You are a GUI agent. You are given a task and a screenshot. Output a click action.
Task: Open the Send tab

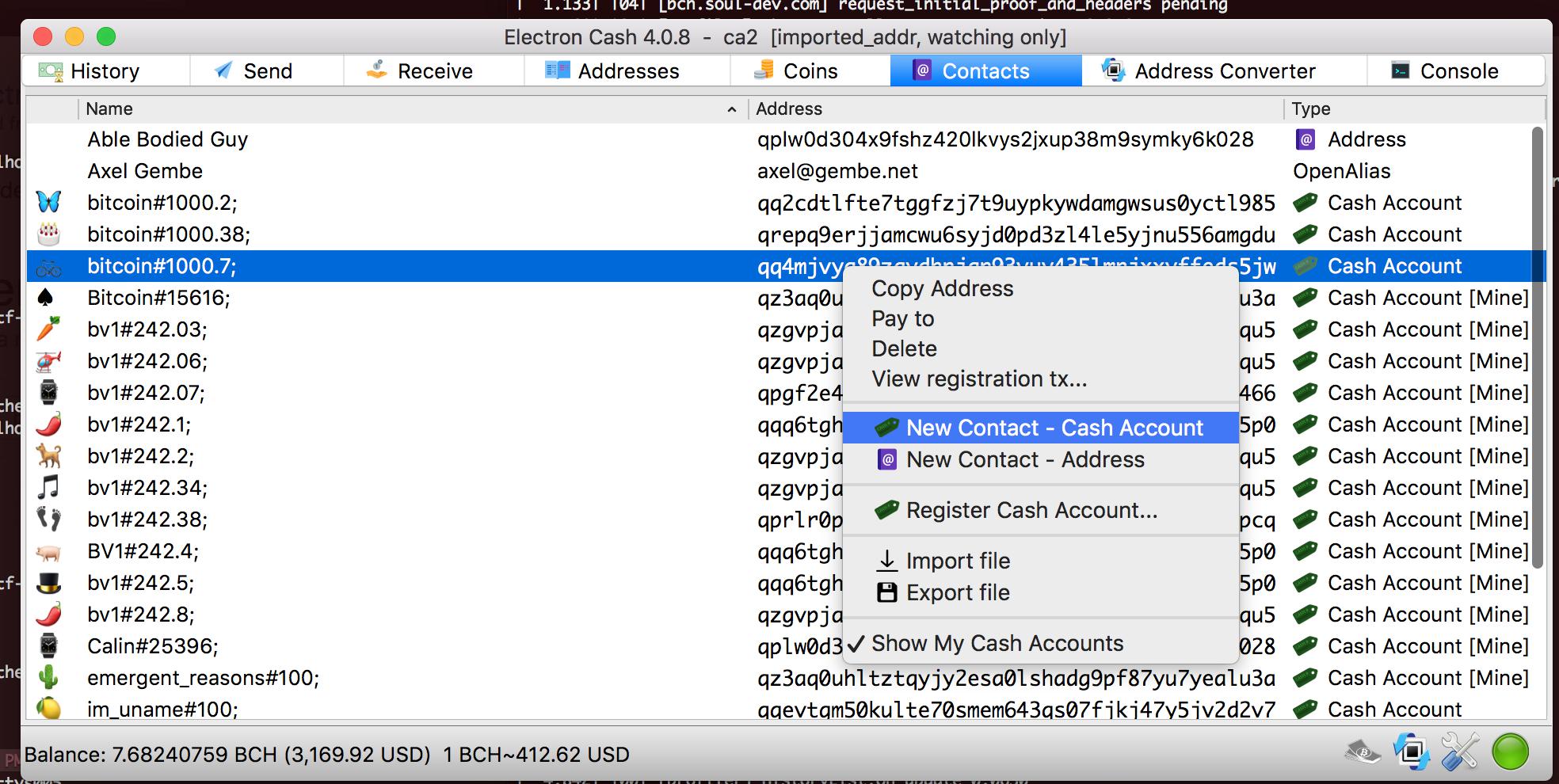coord(267,71)
